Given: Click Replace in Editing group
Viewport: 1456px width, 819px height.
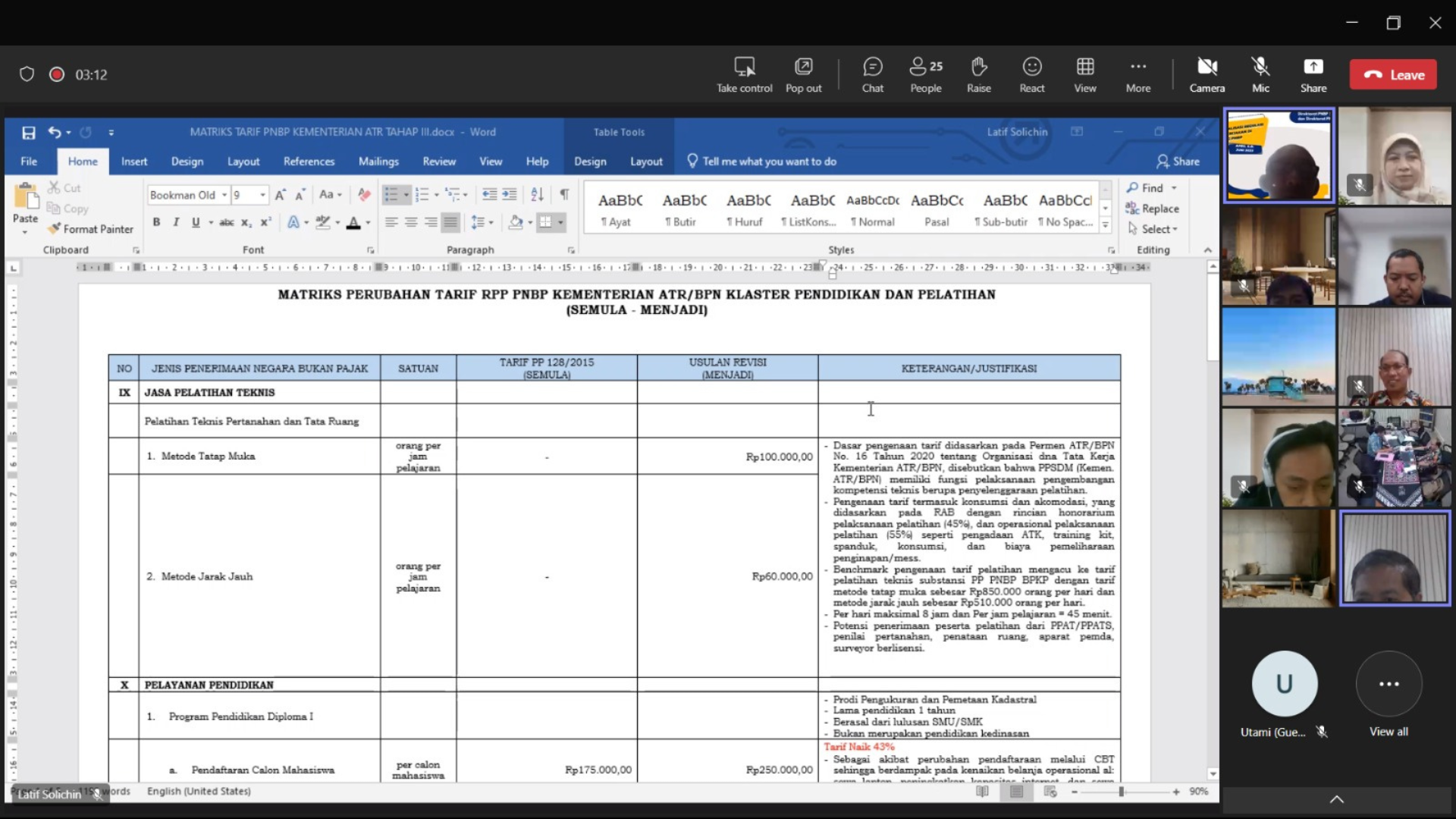Looking at the screenshot, I should pos(1152,209).
